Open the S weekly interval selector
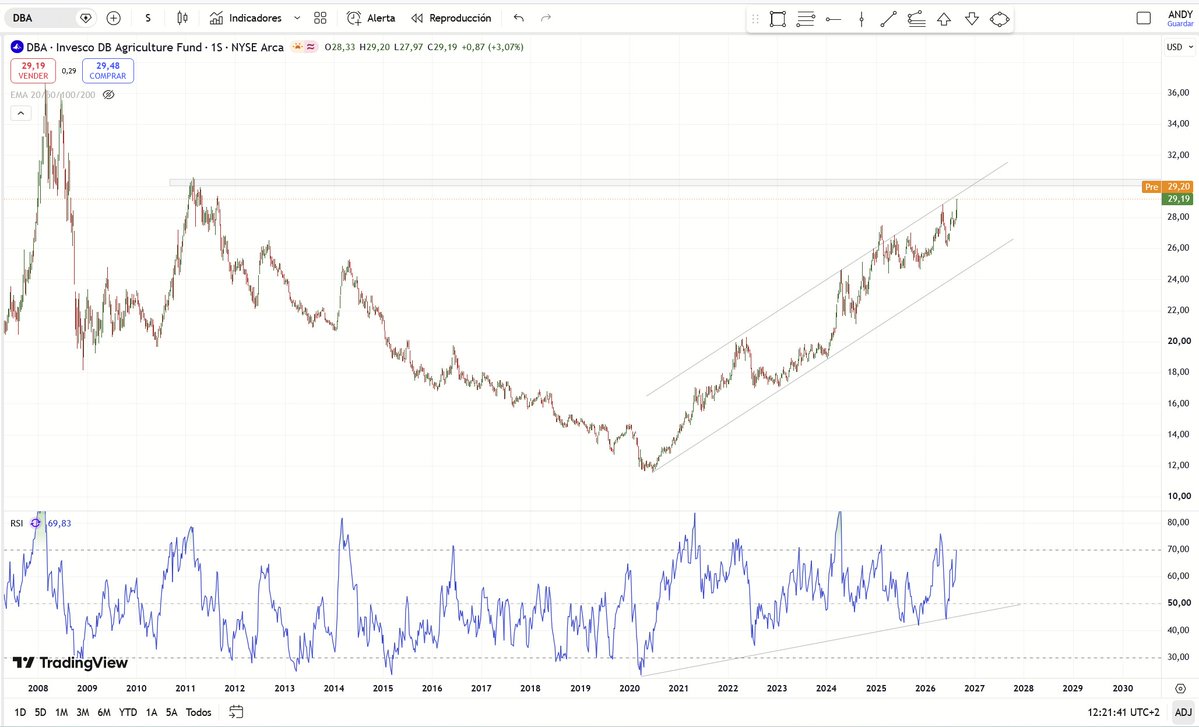 pyautogui.click(x=148, y=18)
